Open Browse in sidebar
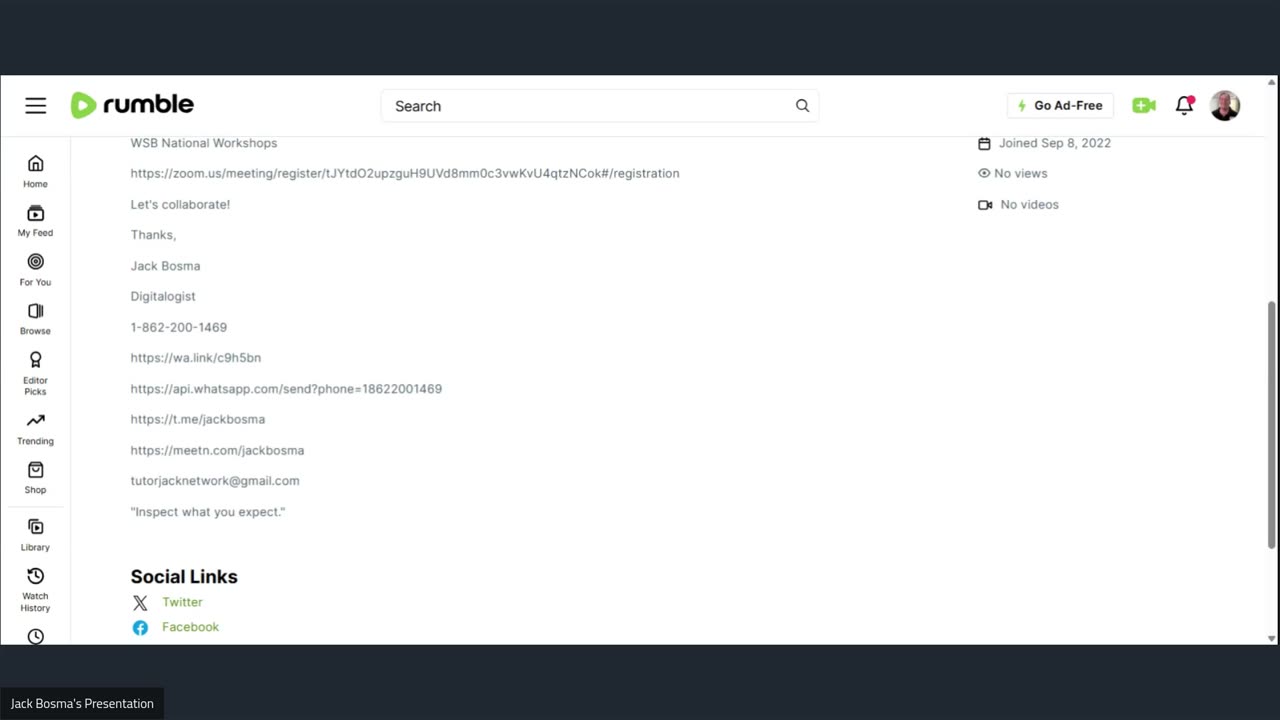Image resolution: width=1280 pixels, height=720 pixels. click(x=35, y=319)
